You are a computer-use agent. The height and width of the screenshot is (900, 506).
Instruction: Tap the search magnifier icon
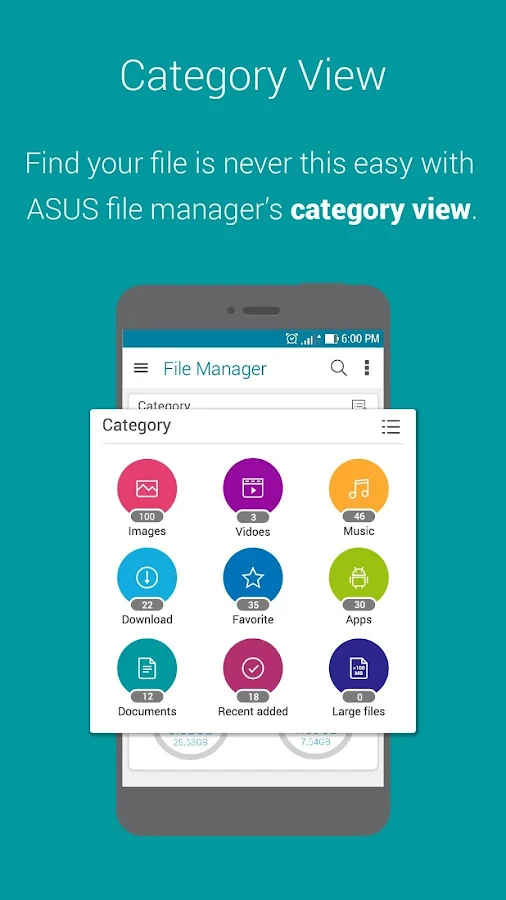click(338, 368)
